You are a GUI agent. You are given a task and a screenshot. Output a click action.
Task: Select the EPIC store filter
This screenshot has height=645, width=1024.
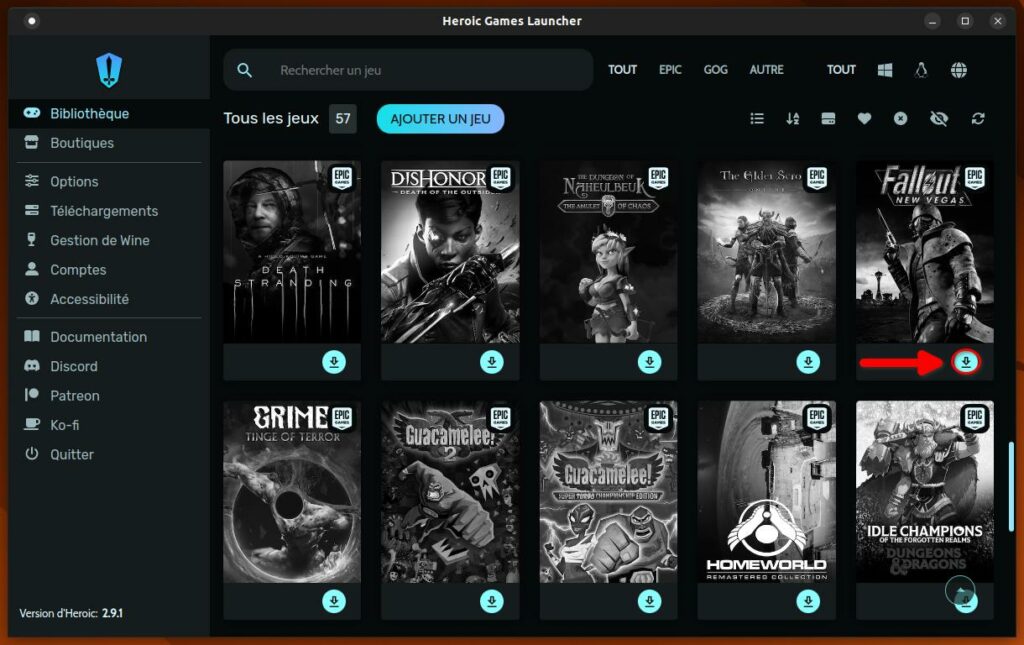tap(670, 70)
